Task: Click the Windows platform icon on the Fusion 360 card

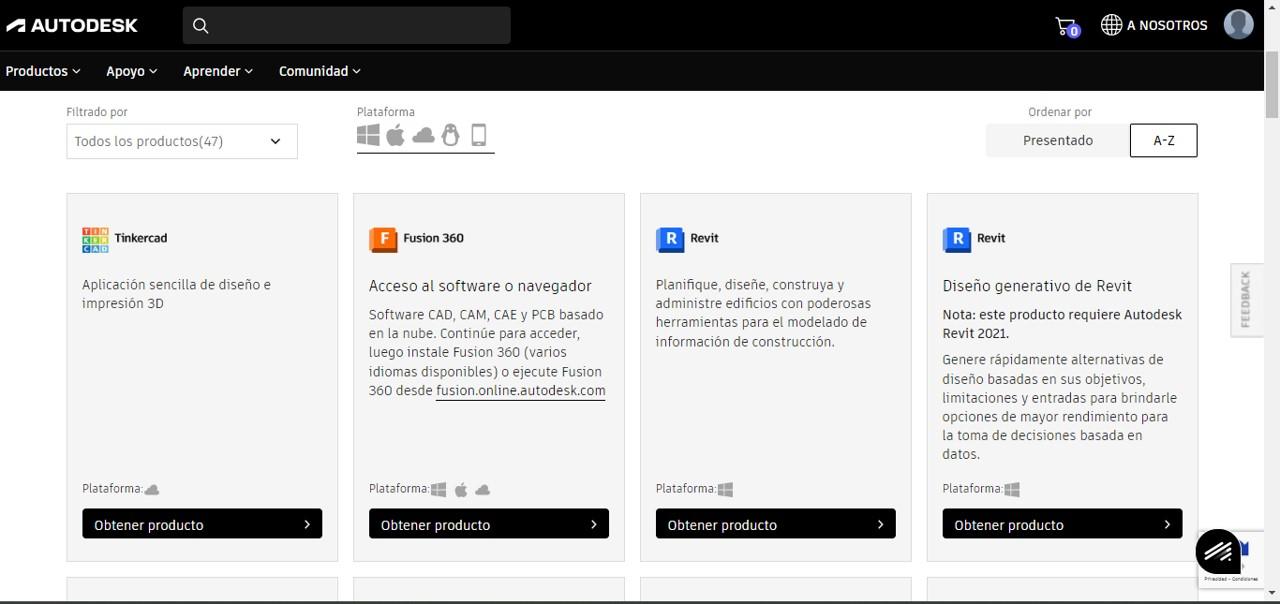Action: tap(438, 490)
